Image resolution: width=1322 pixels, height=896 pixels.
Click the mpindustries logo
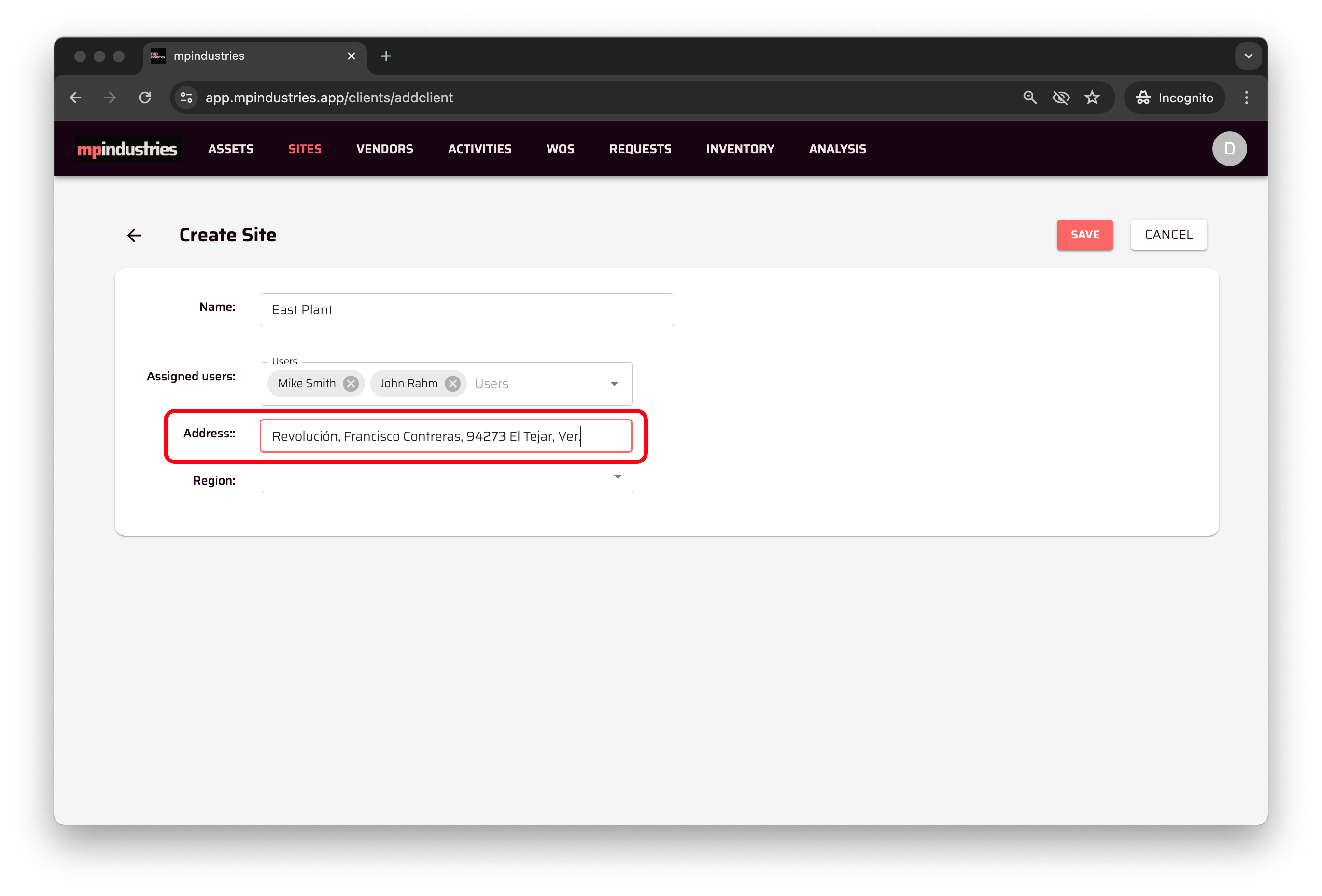pyautogui.click(x=127, y=149)
